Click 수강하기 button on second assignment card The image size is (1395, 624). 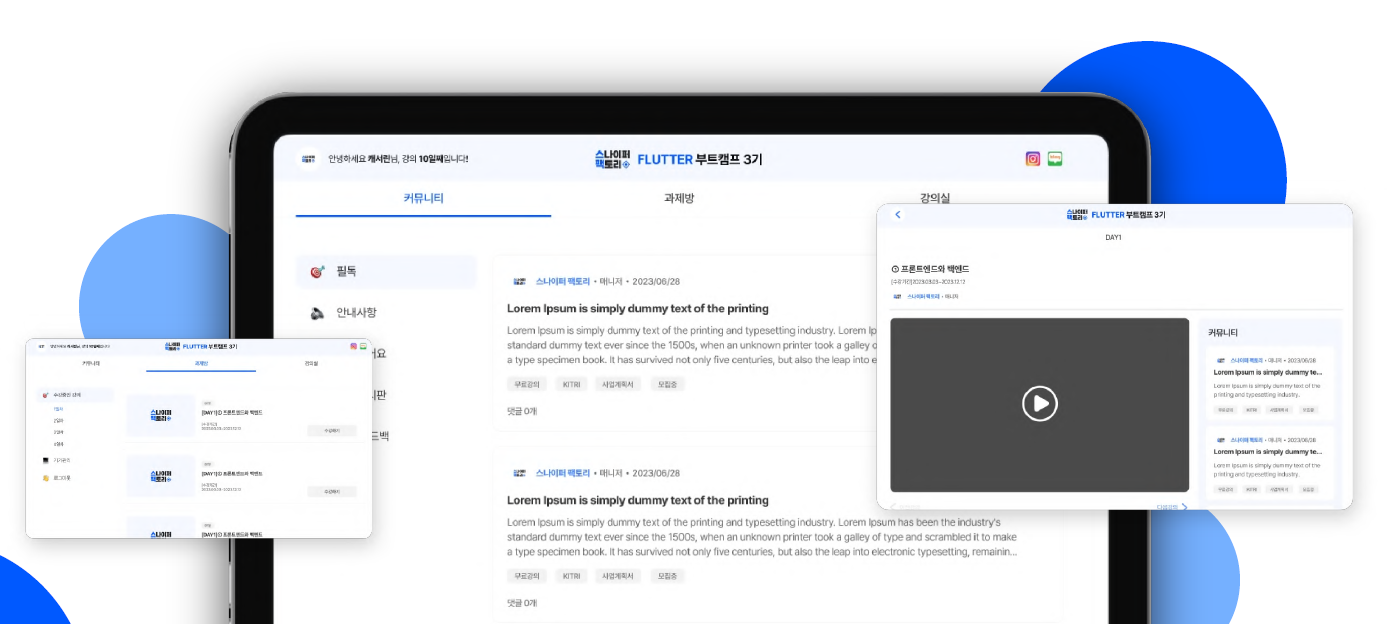(x=332, y=491)
